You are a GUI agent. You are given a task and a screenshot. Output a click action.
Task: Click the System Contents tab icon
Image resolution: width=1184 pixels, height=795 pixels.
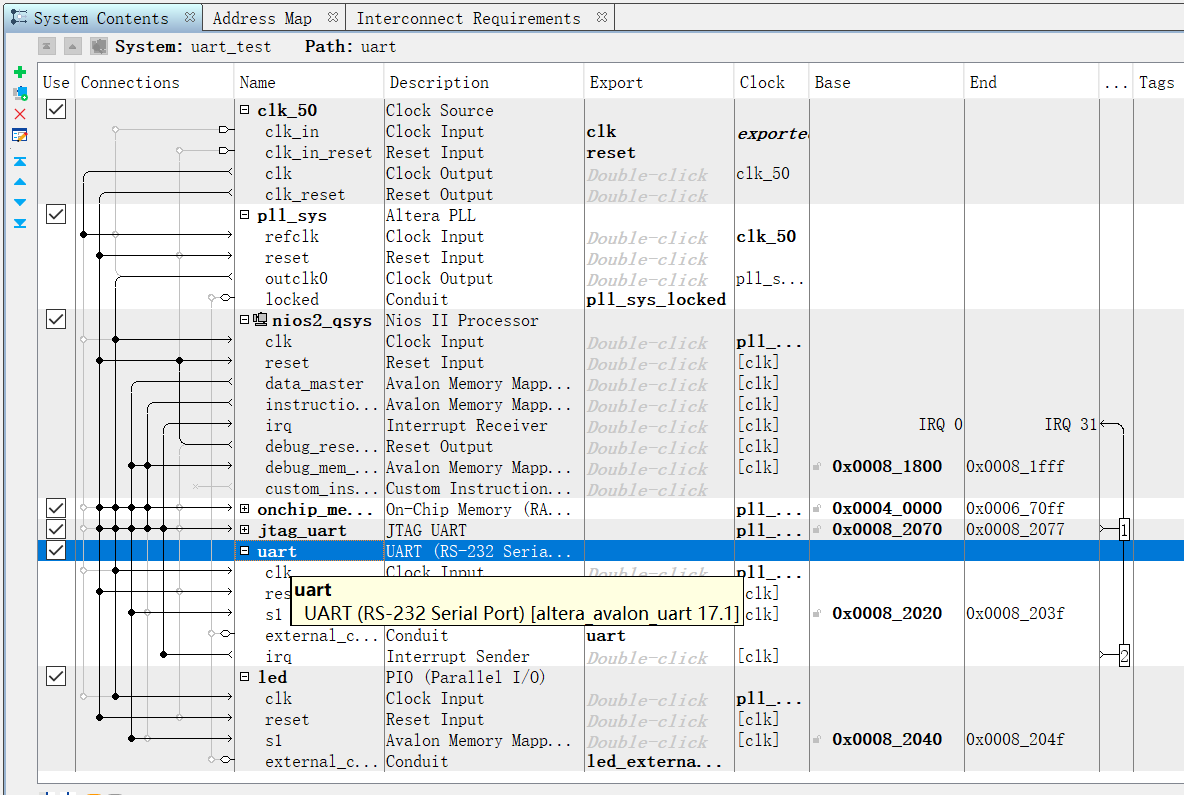point(19,17)
